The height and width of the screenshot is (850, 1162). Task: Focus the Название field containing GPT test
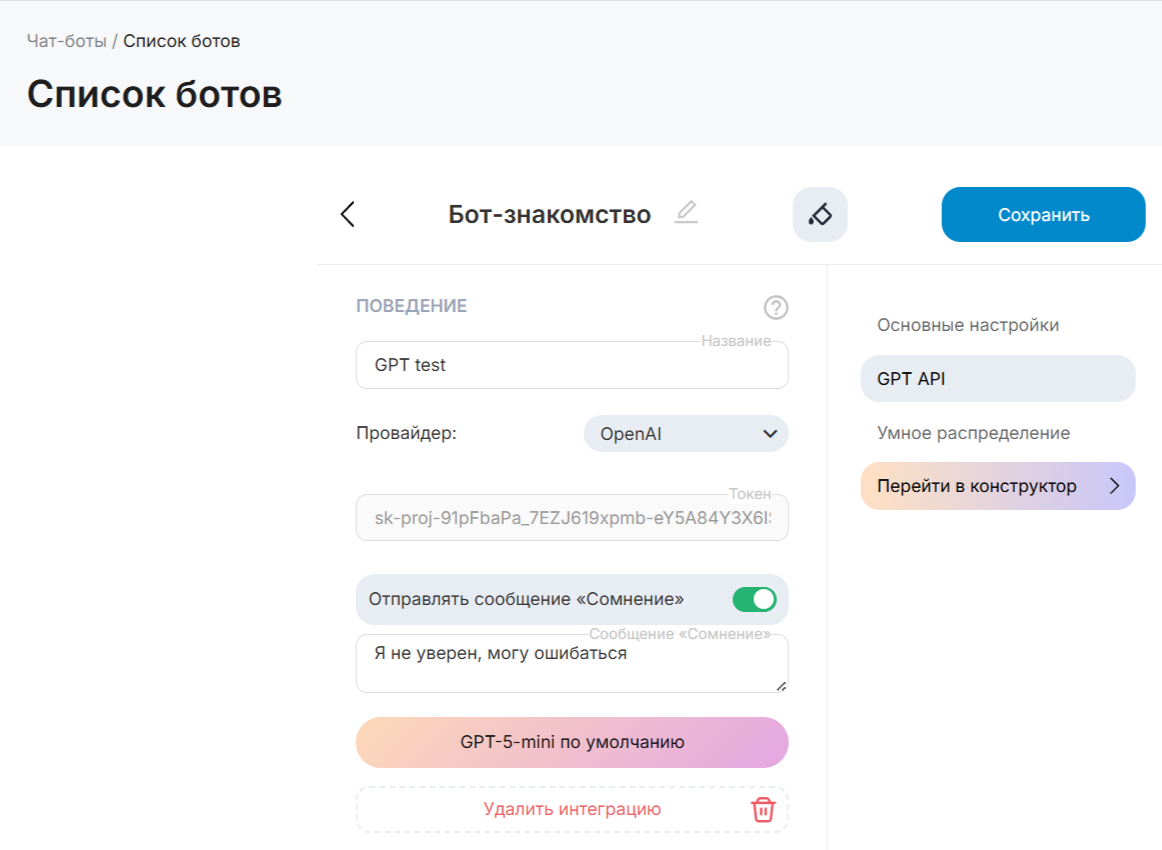coord(572,365)
